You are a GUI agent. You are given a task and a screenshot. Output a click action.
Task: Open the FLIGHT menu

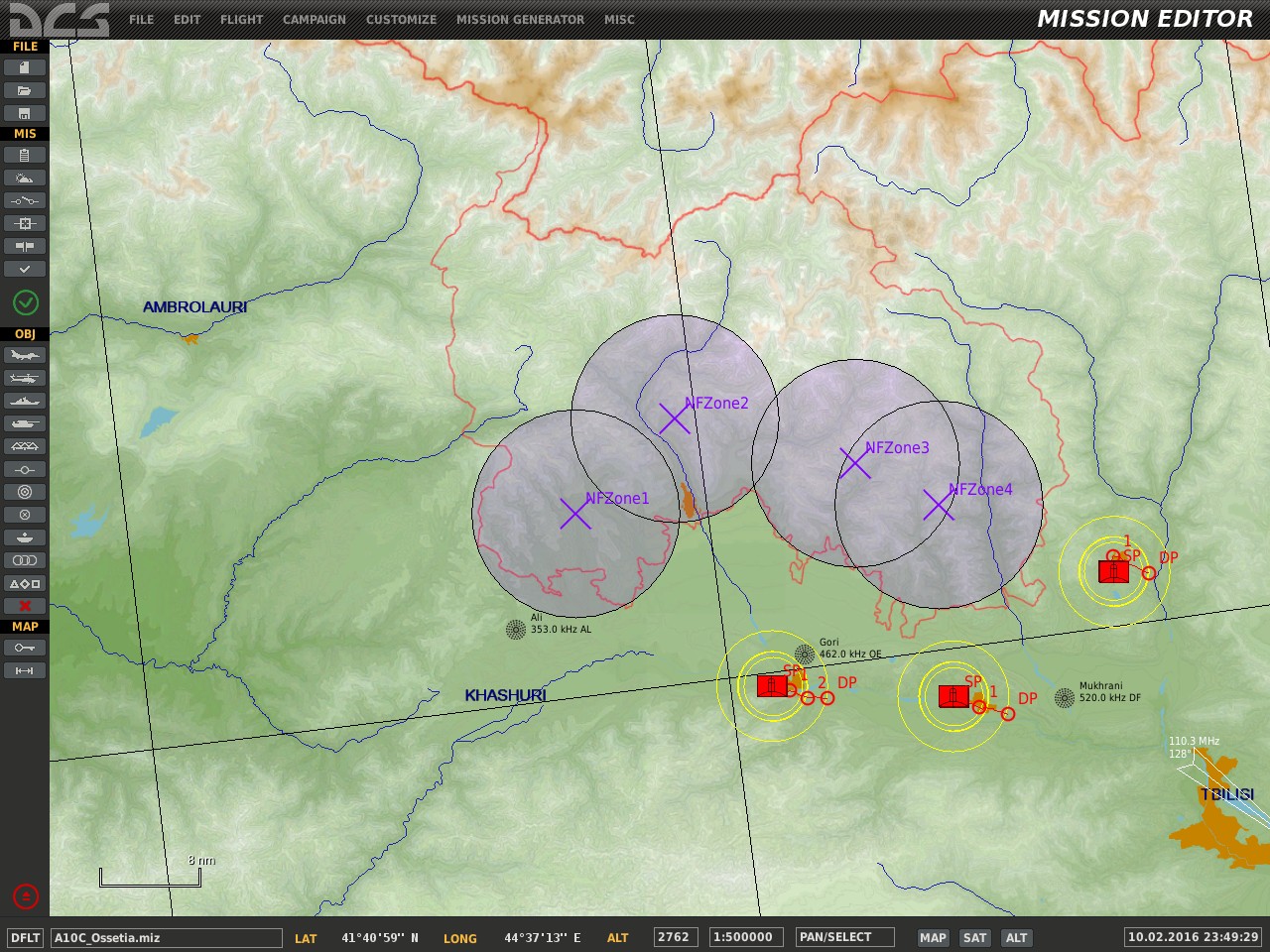(242, 19)
